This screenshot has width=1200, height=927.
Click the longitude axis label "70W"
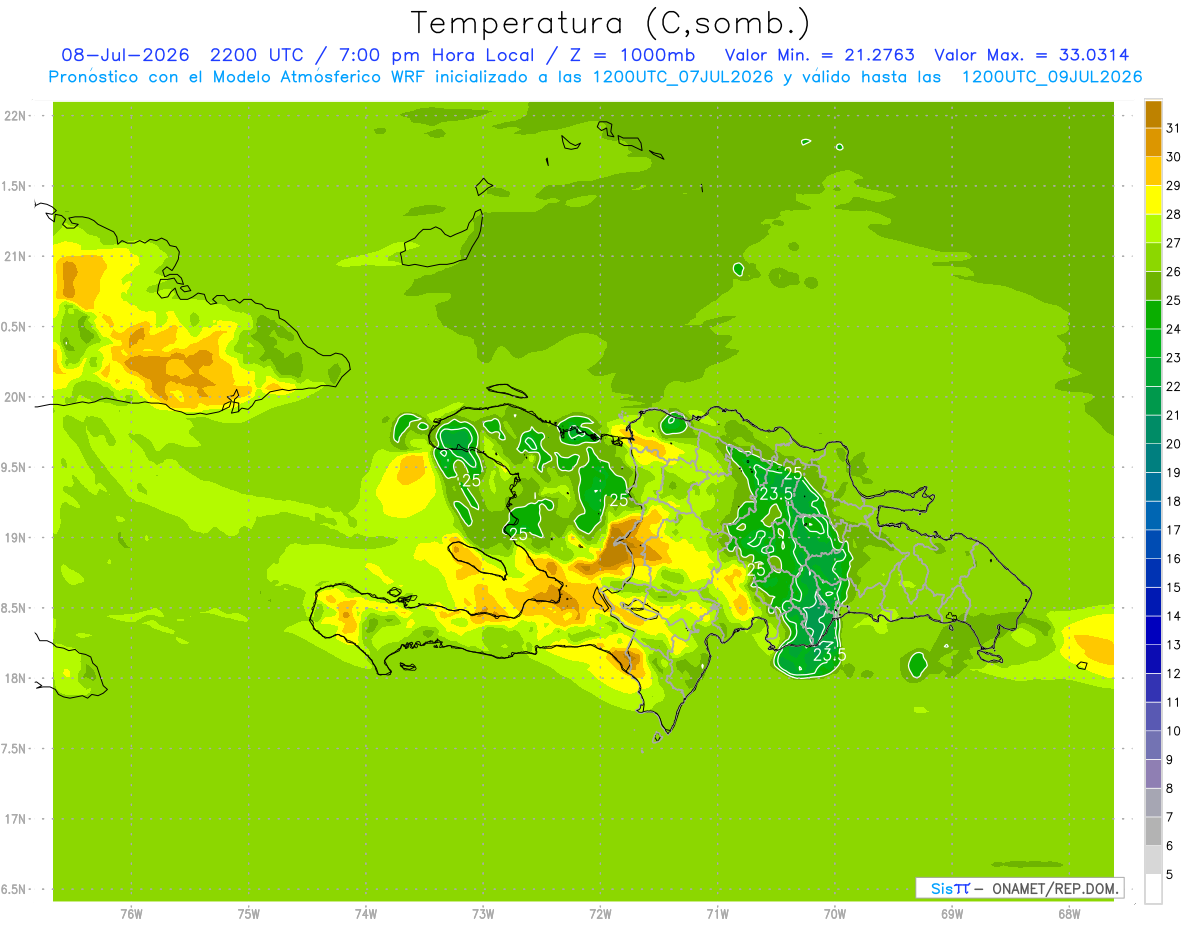(835, 914)
